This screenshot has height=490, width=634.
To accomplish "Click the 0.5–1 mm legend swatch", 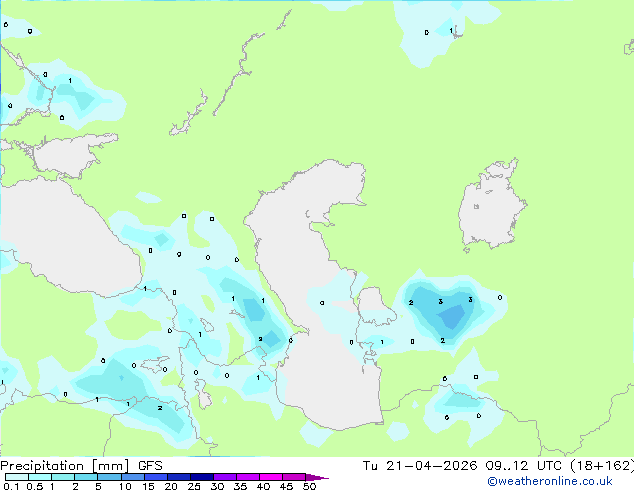I will tap(40, 477).
